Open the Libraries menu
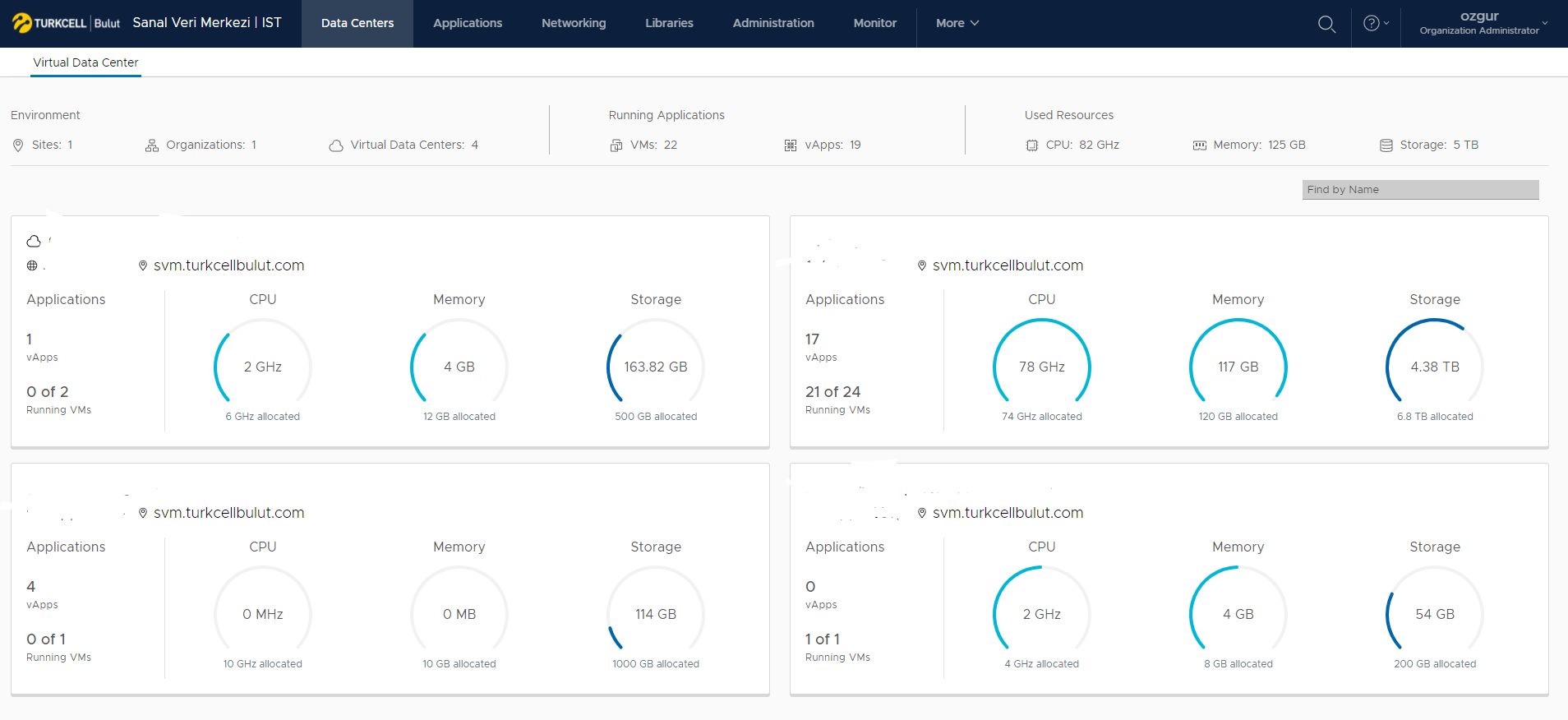Image resolution: width=1568 pixels, height=720 pixels. click(669, 23)
